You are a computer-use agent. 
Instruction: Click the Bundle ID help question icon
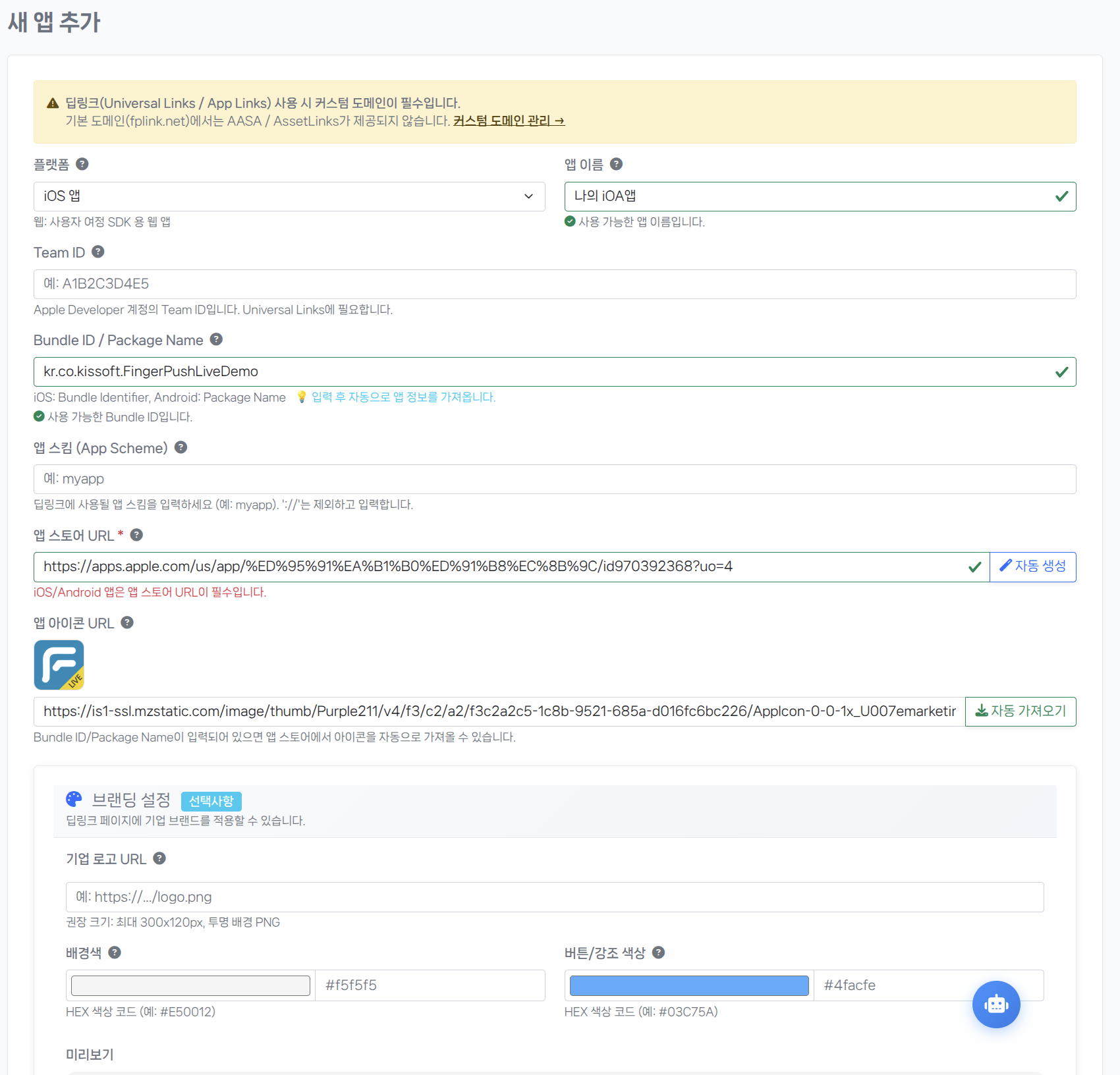[x=216, y=340]
